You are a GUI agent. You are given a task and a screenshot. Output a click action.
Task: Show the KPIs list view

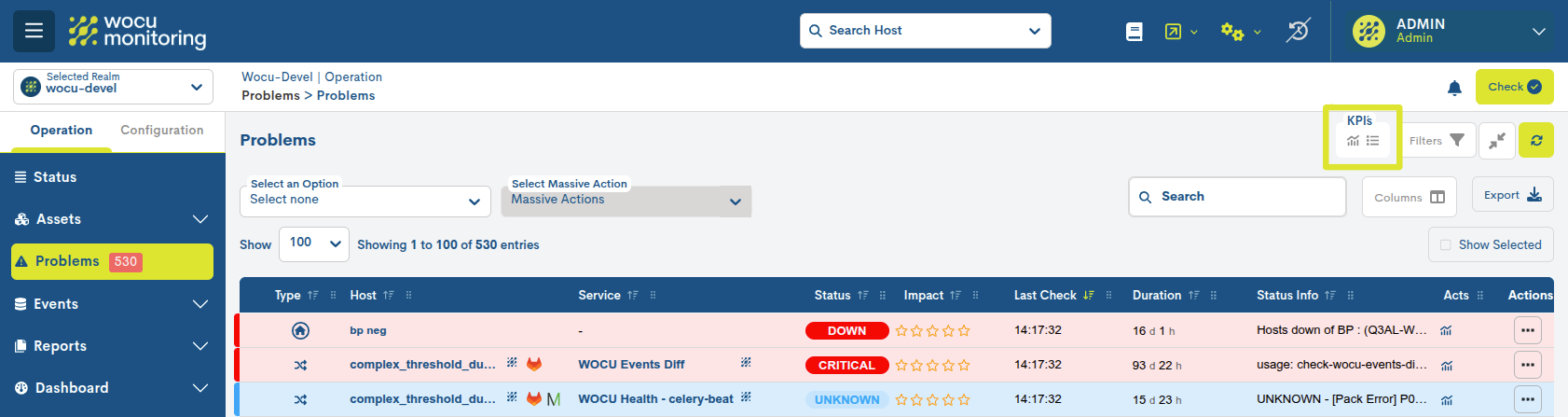coord(1373,141)
